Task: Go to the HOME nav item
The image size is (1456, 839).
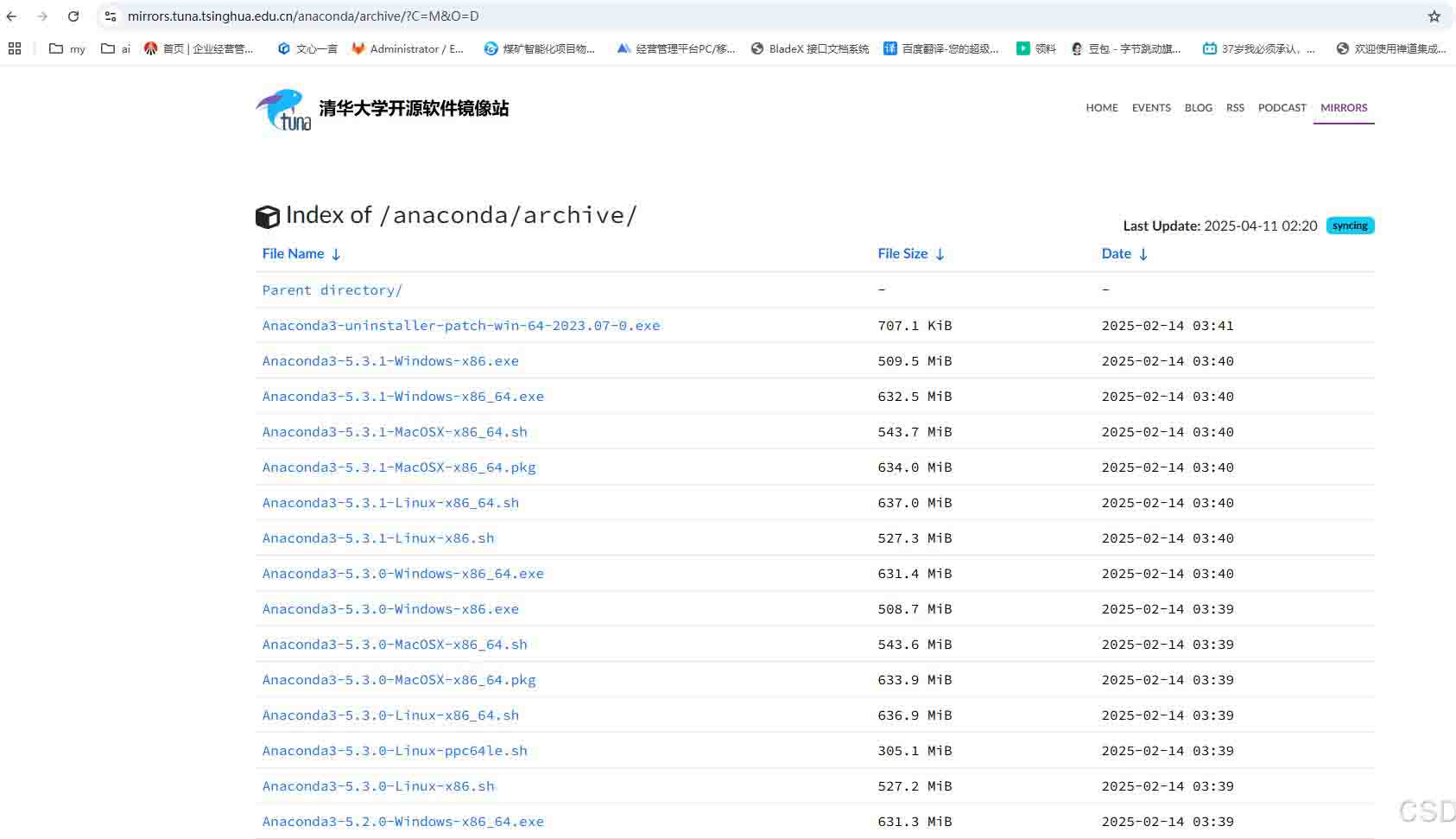Action: (1102, 108)
